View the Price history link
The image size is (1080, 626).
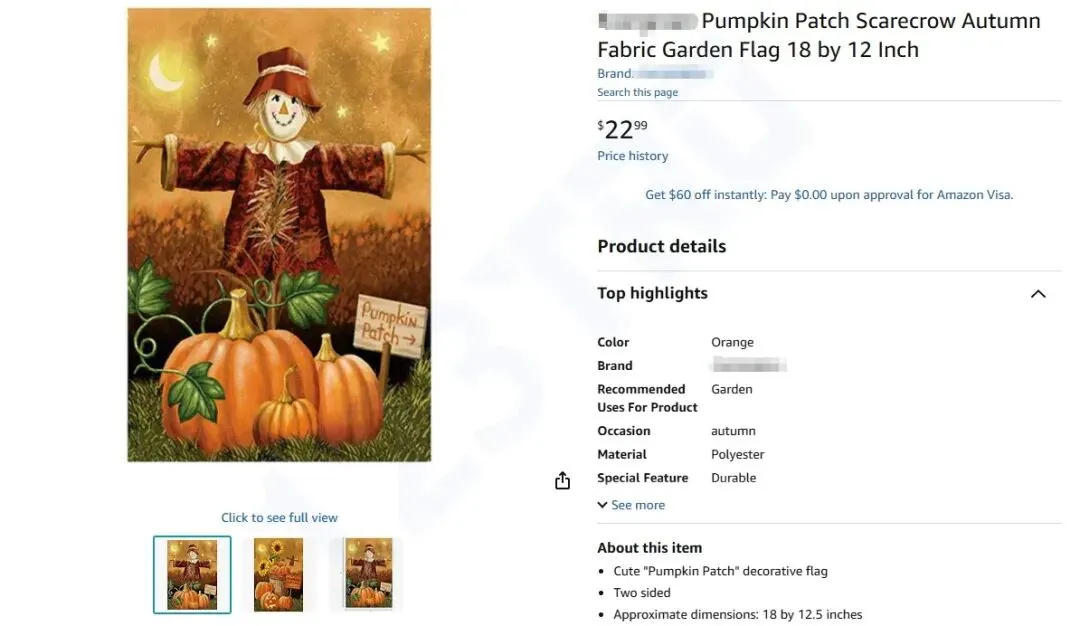[x=632, y=156]
